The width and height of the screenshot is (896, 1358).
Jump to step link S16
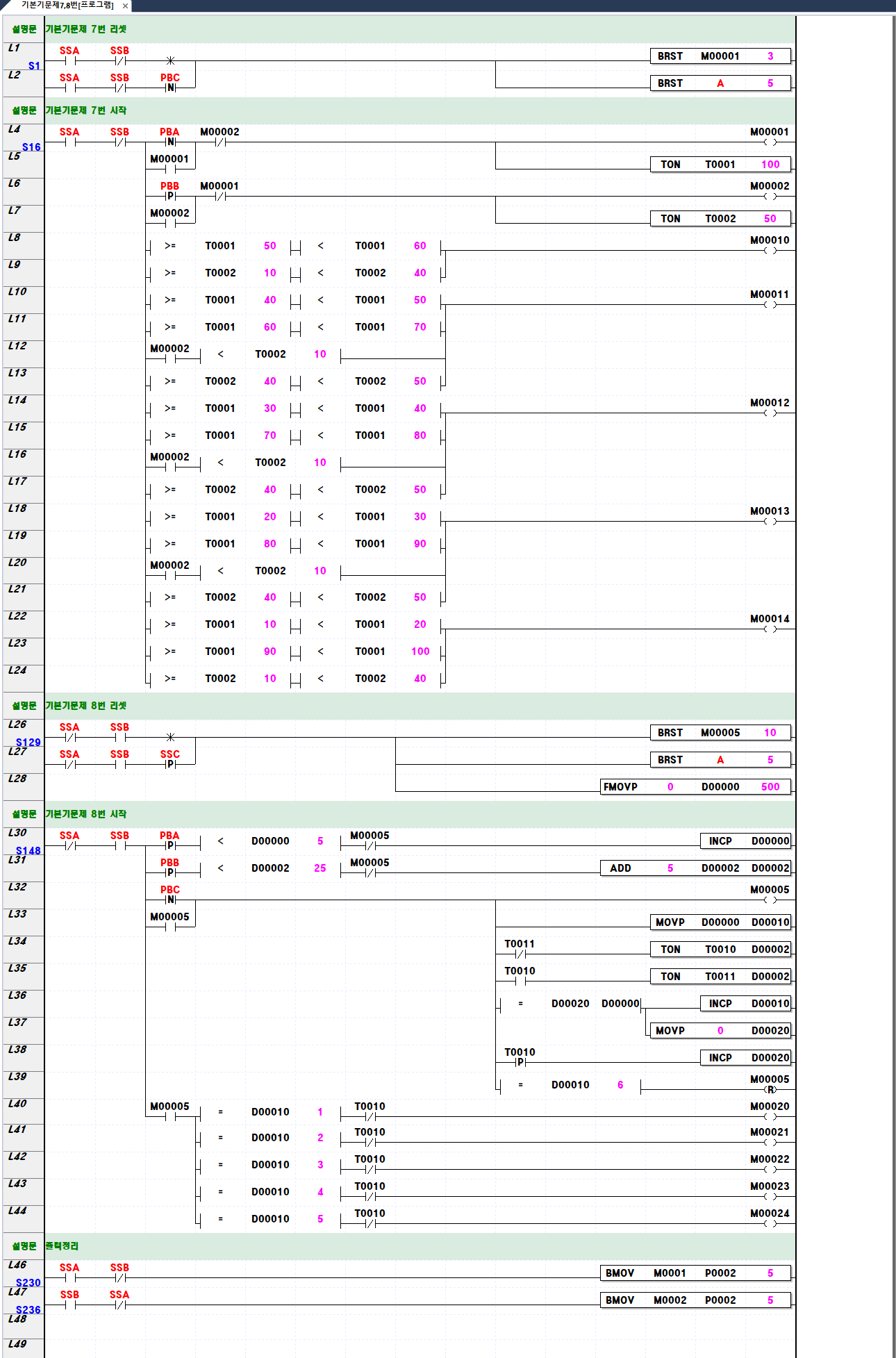click(x=31, y=147)
